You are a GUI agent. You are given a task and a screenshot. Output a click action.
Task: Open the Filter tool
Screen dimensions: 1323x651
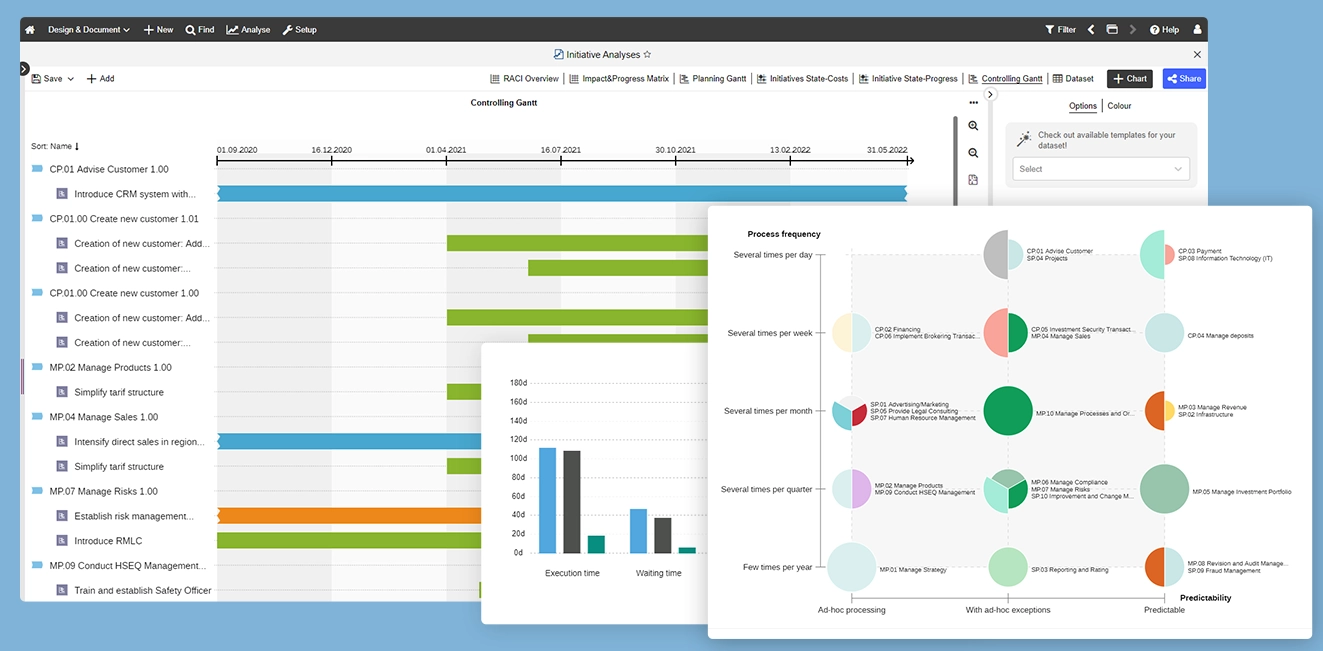click(1060, 30)
